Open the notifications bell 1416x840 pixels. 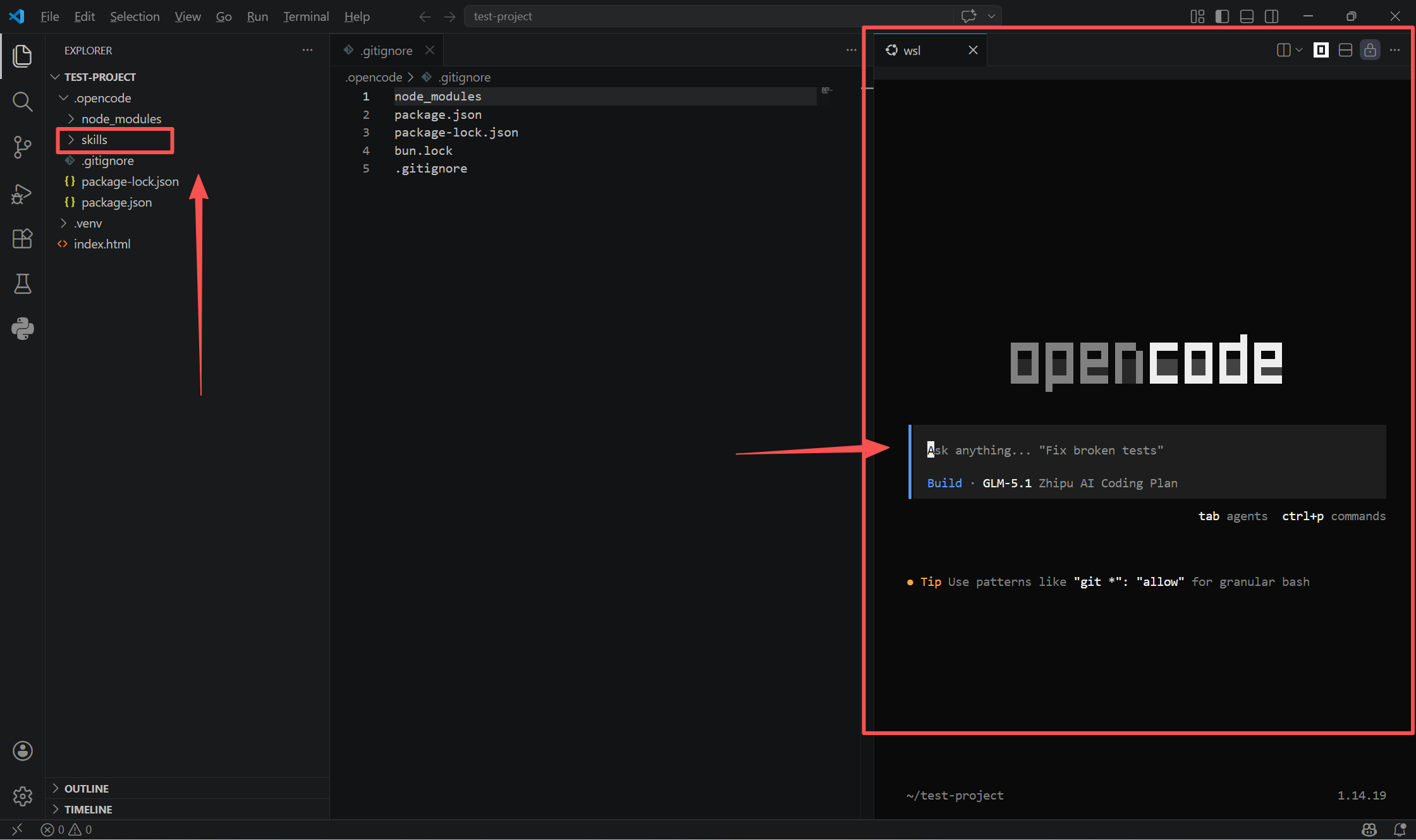pyautogui.click(x=1400, y=829)
